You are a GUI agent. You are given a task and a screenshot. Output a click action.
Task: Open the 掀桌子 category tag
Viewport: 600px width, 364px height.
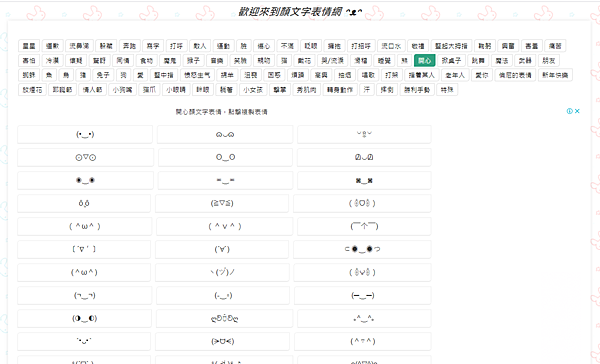click(x=451, y=60)
